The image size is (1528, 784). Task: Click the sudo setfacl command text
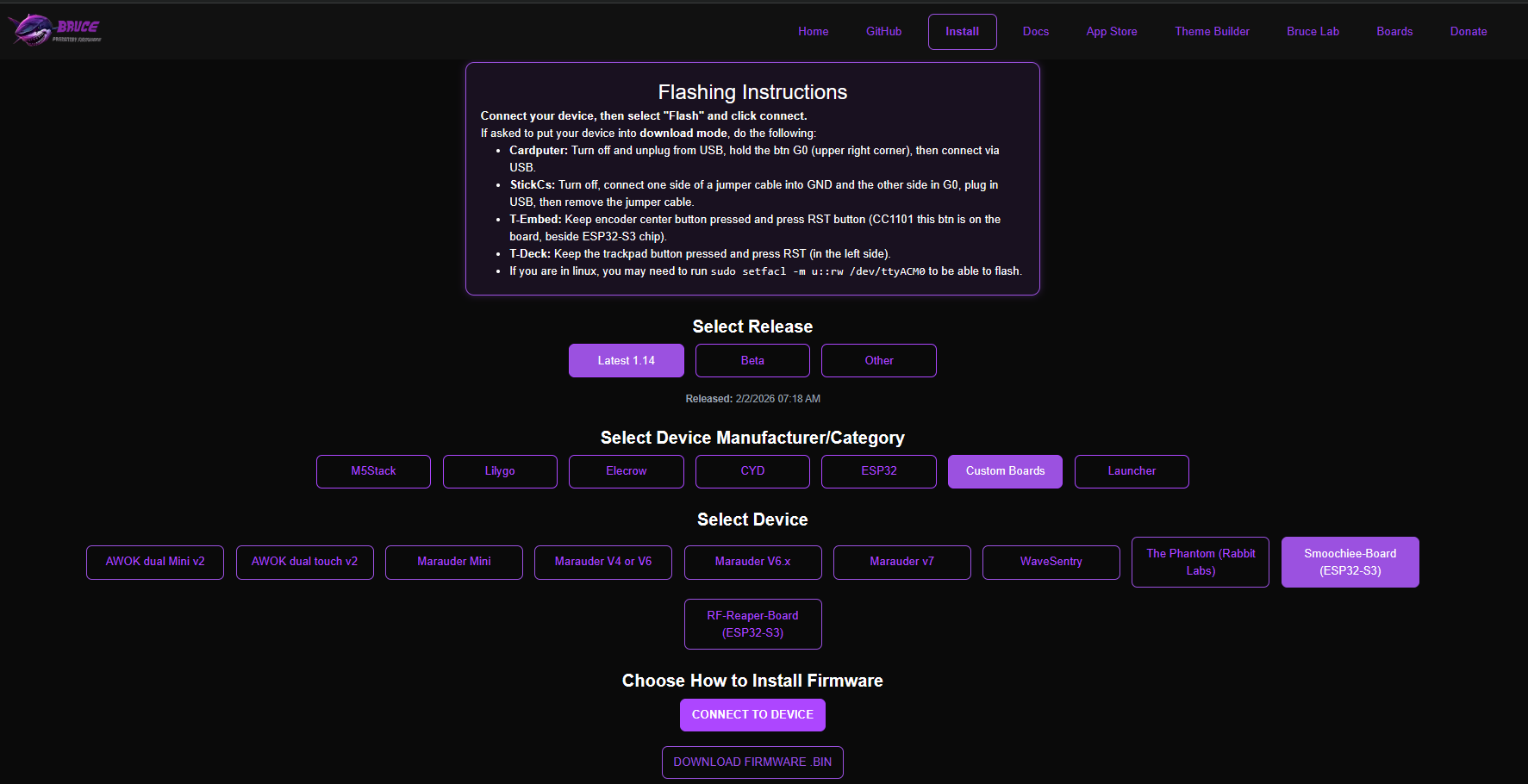coord(818,271)
